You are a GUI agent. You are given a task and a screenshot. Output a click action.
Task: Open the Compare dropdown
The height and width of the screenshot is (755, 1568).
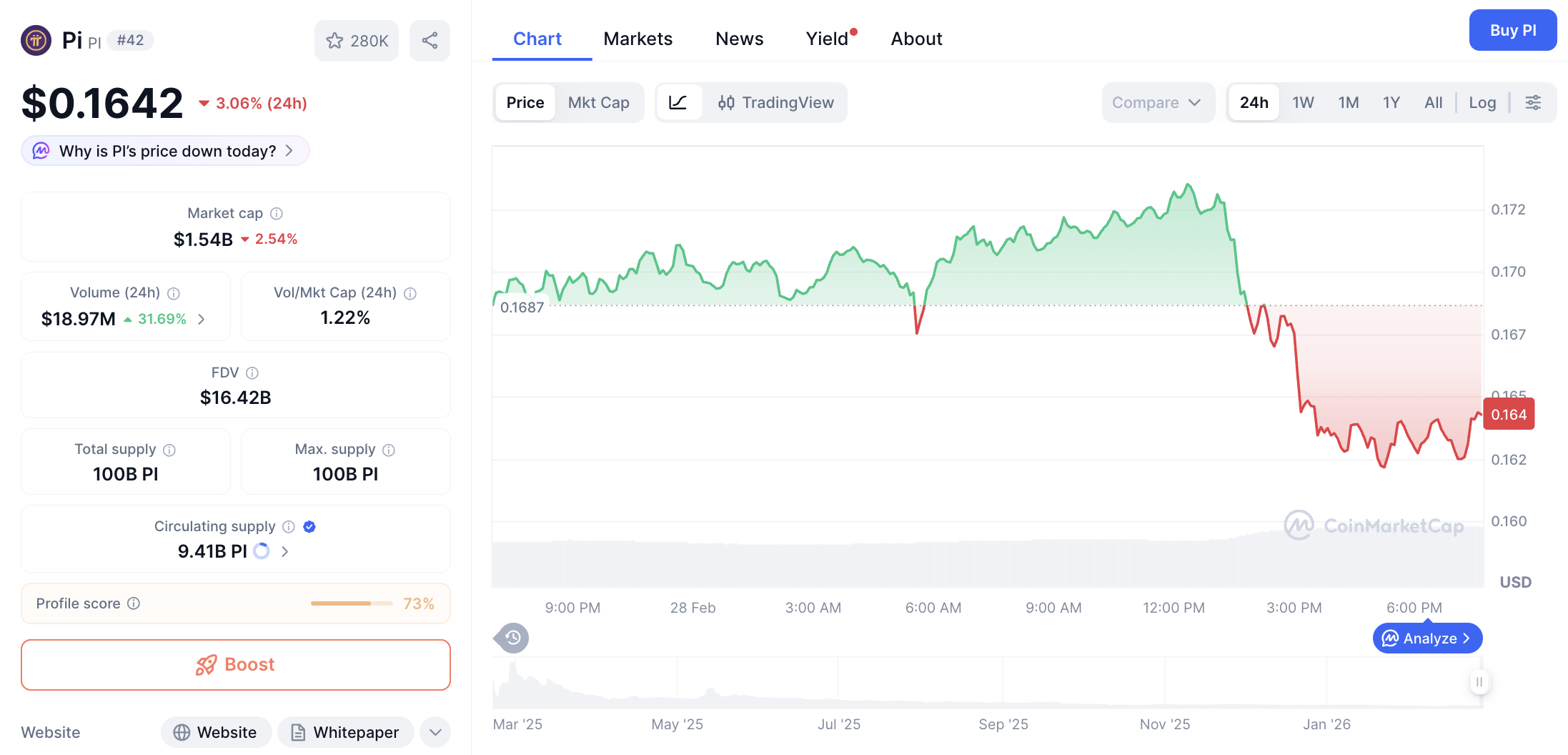coord(1158,102)
